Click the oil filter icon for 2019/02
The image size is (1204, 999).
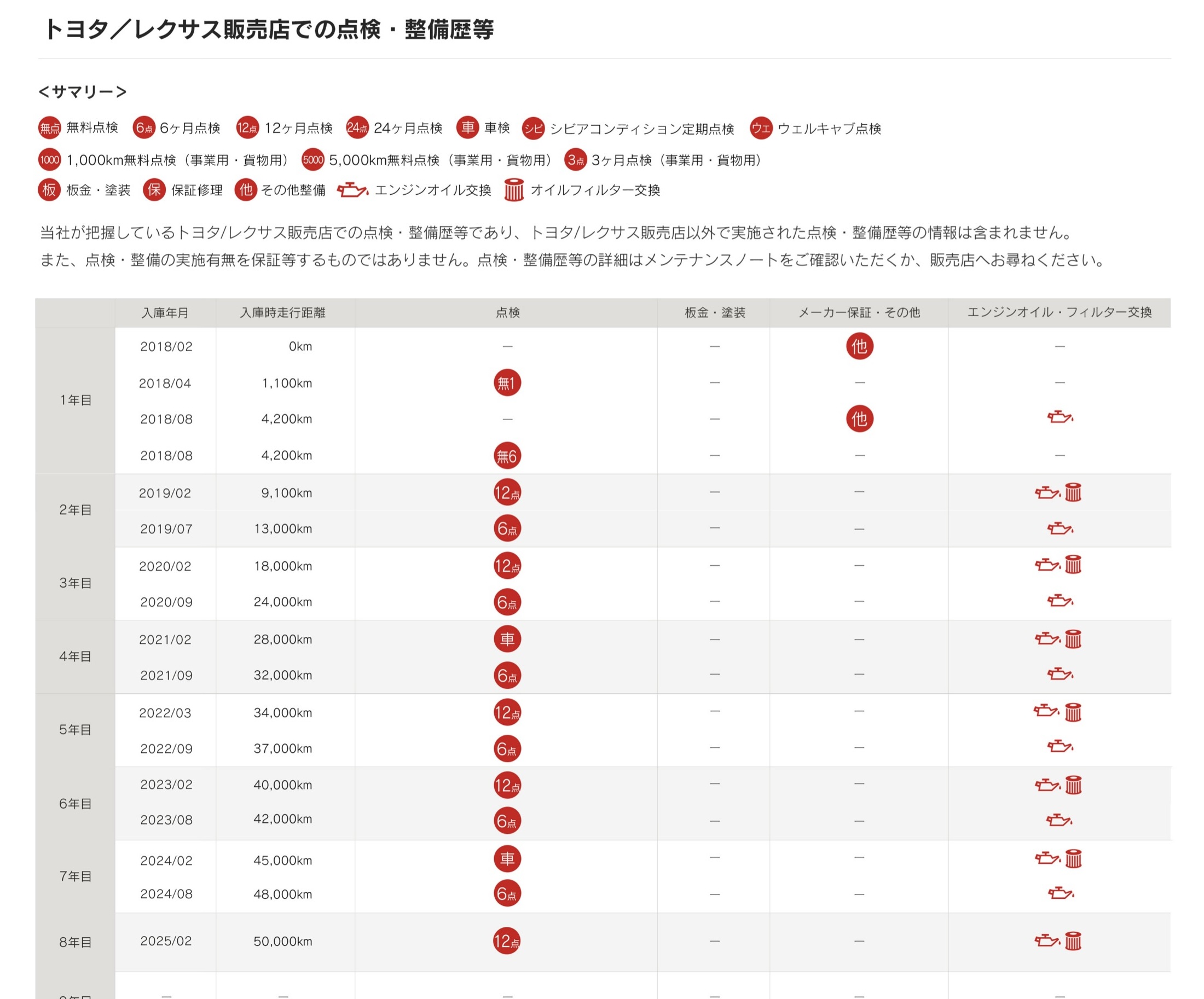(1073, 492)
